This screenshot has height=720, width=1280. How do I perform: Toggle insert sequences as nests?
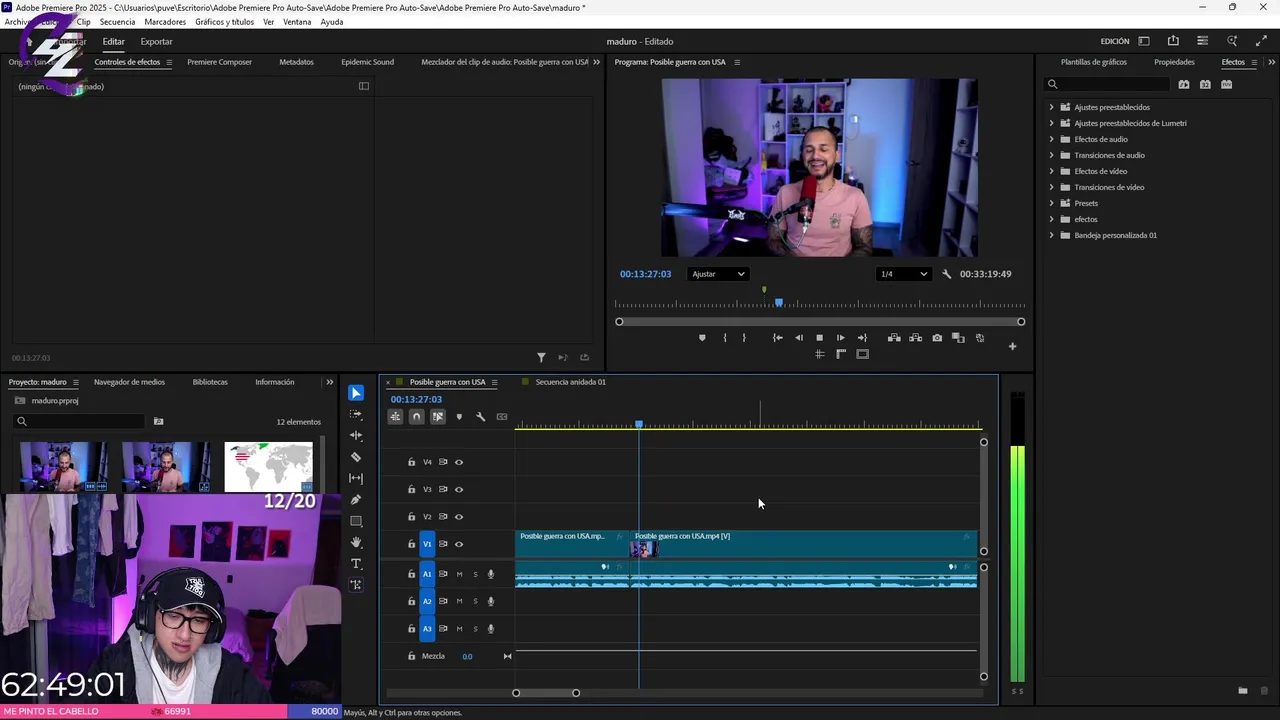[x=395, y=417]
